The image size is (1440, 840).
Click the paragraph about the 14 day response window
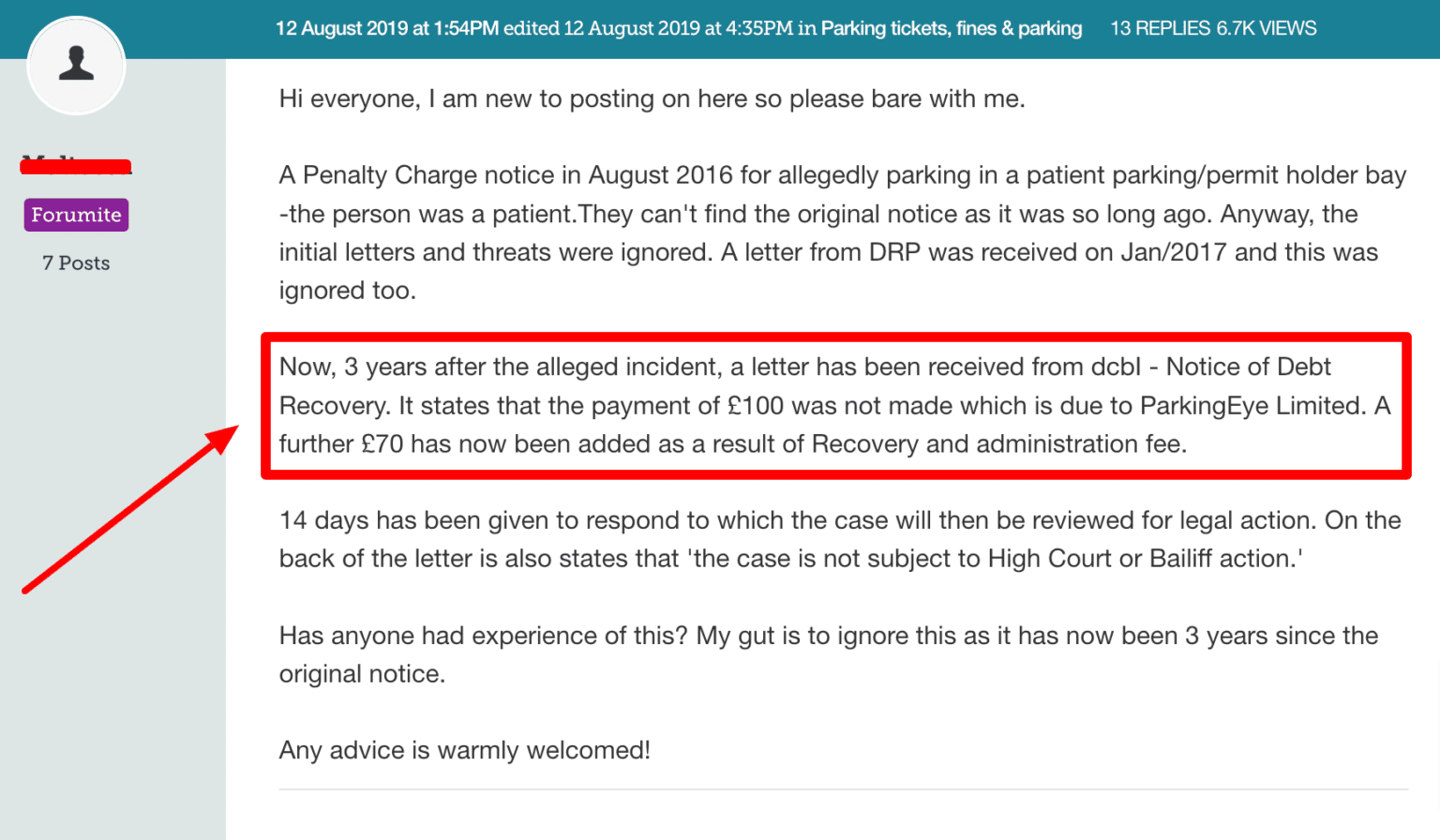(834, 539)
